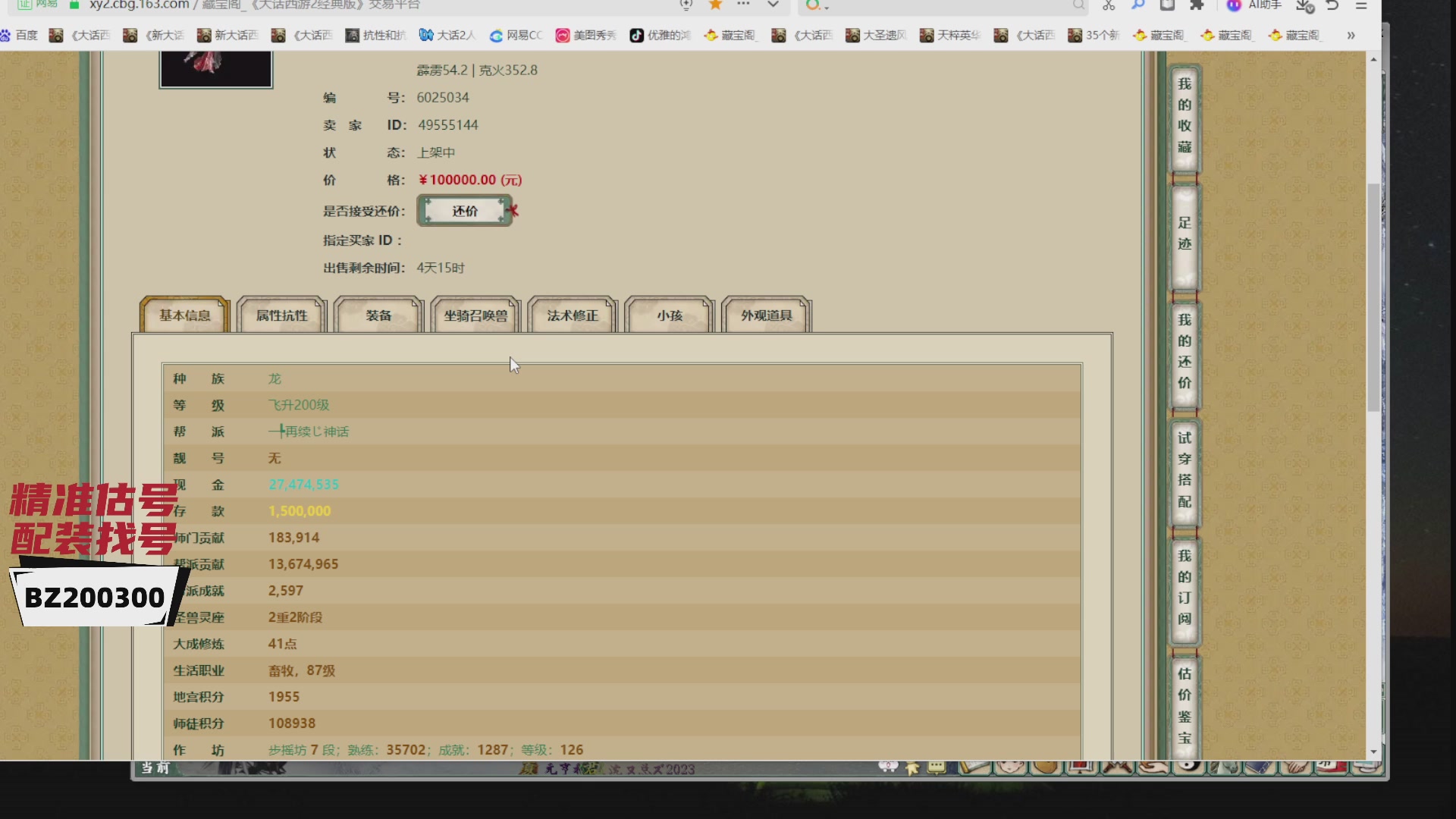
Task: Open the 美图秀秀 bookmark
Action: pos(585,35)
